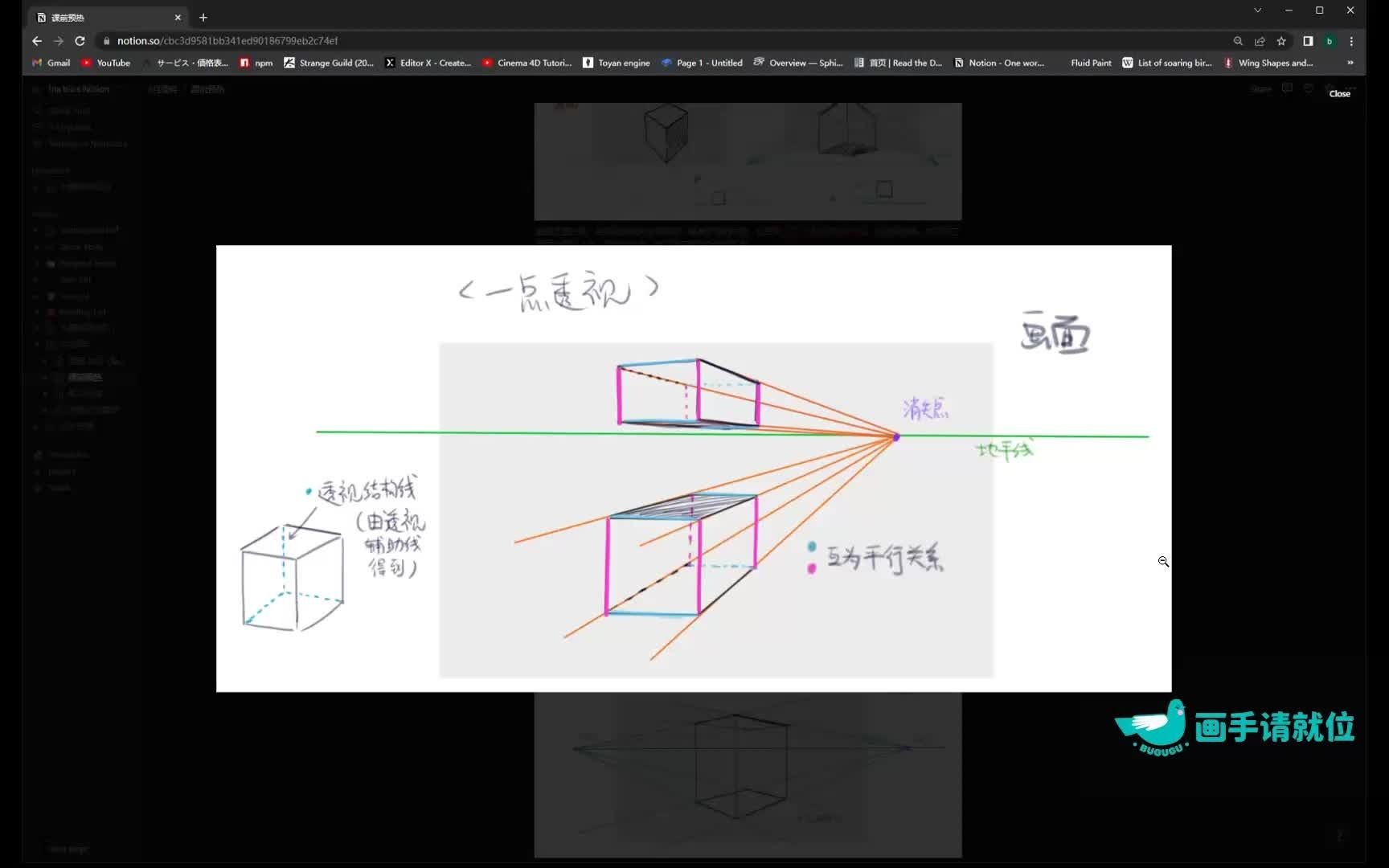
Task: Maximize the browser window
Action: [1319, 10]
